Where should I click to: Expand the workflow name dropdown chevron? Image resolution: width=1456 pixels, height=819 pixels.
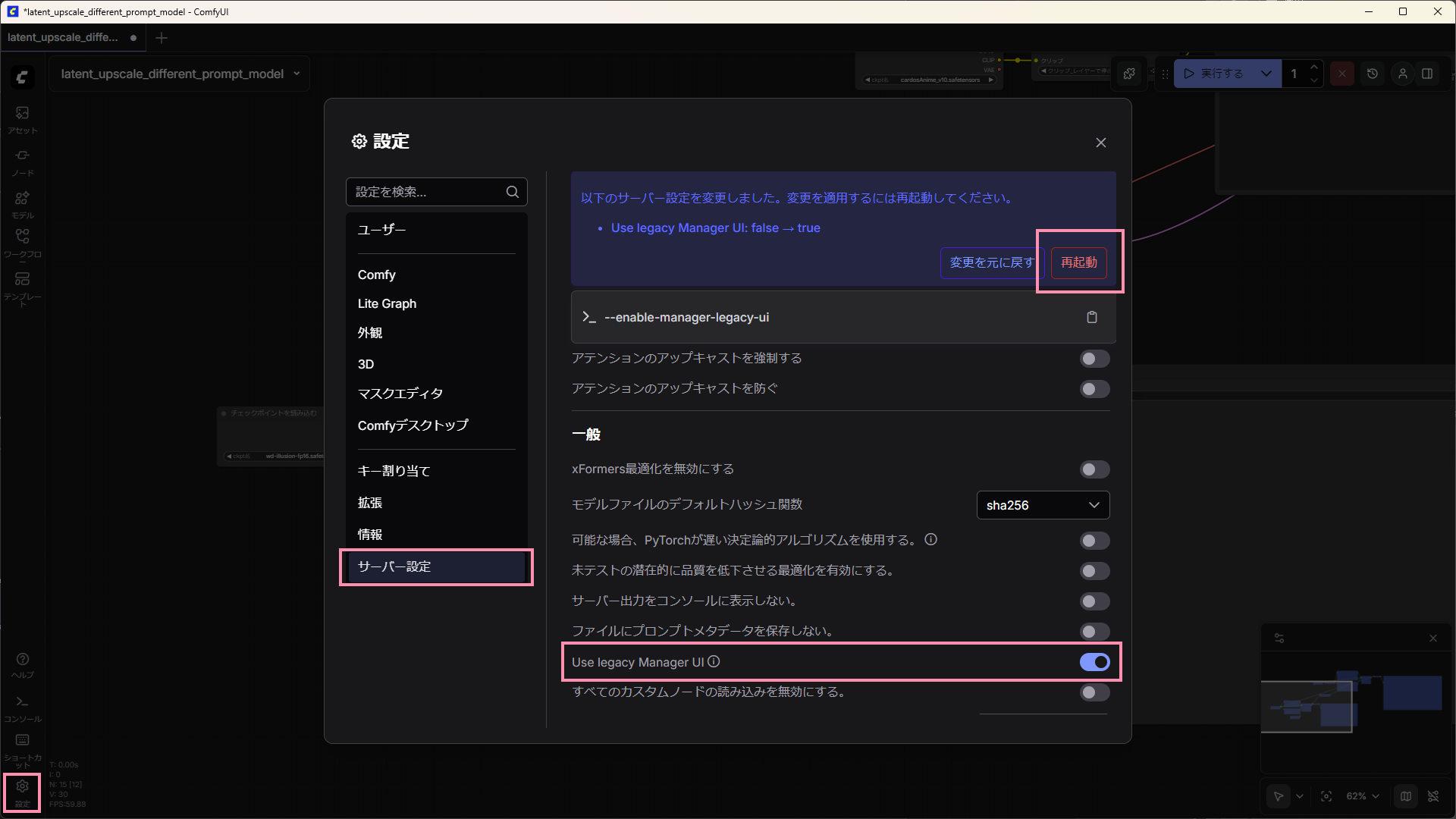pyautogui.click(x=297, y=74)
